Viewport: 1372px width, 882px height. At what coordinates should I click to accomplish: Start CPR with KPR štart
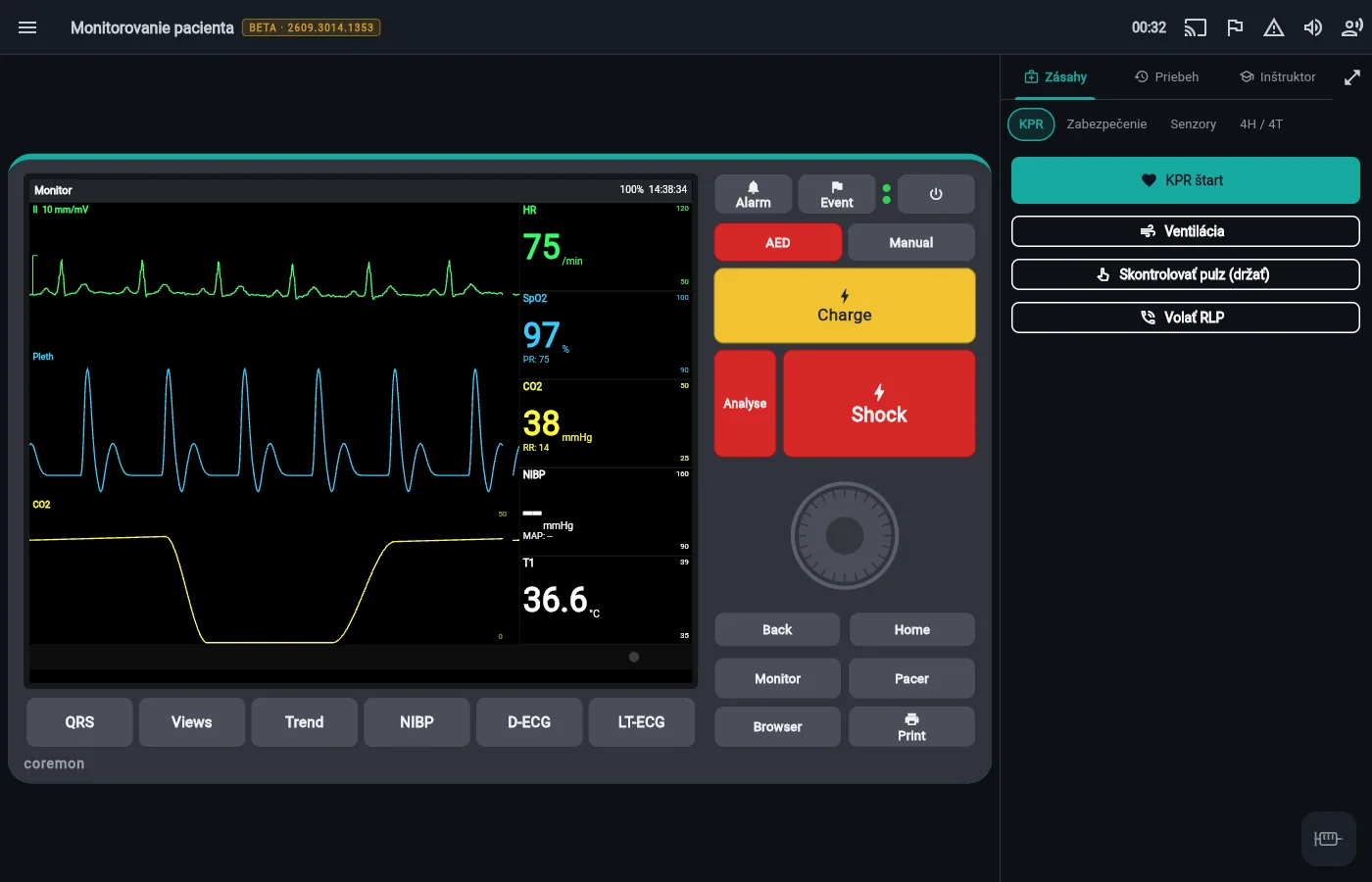(1186, 180)
